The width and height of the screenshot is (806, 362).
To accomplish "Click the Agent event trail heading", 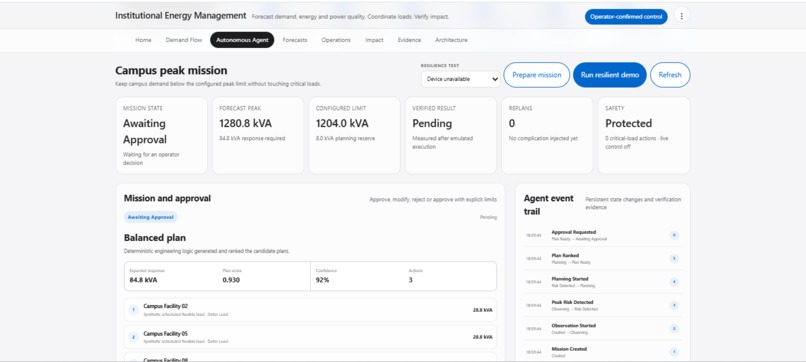I will click(548, 205).
